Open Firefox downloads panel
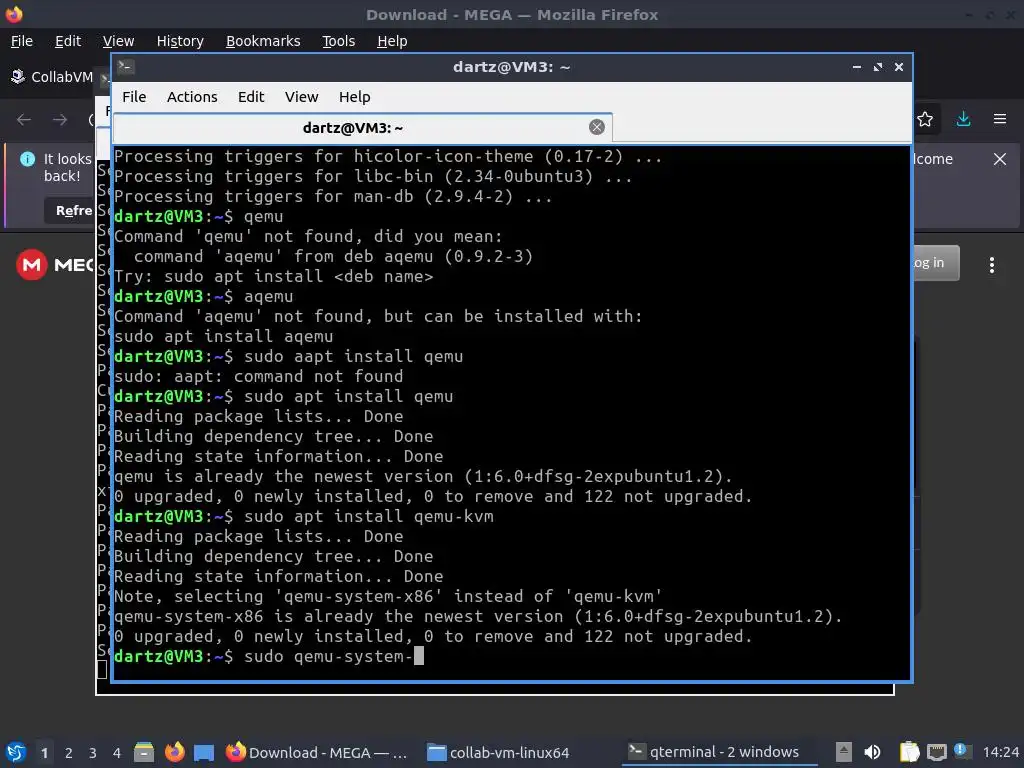Viewport: 1024px width, 768px height. click(963, 119)
